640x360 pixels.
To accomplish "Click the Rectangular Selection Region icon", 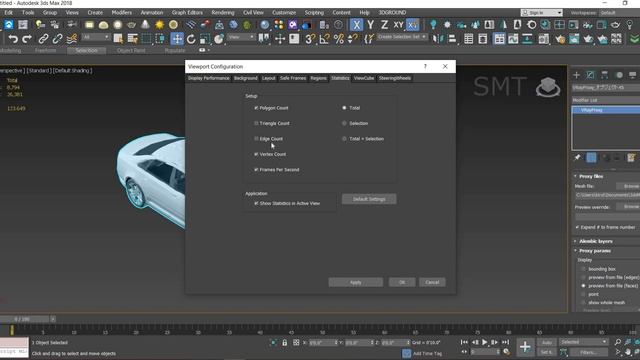I will click(146, 39).
